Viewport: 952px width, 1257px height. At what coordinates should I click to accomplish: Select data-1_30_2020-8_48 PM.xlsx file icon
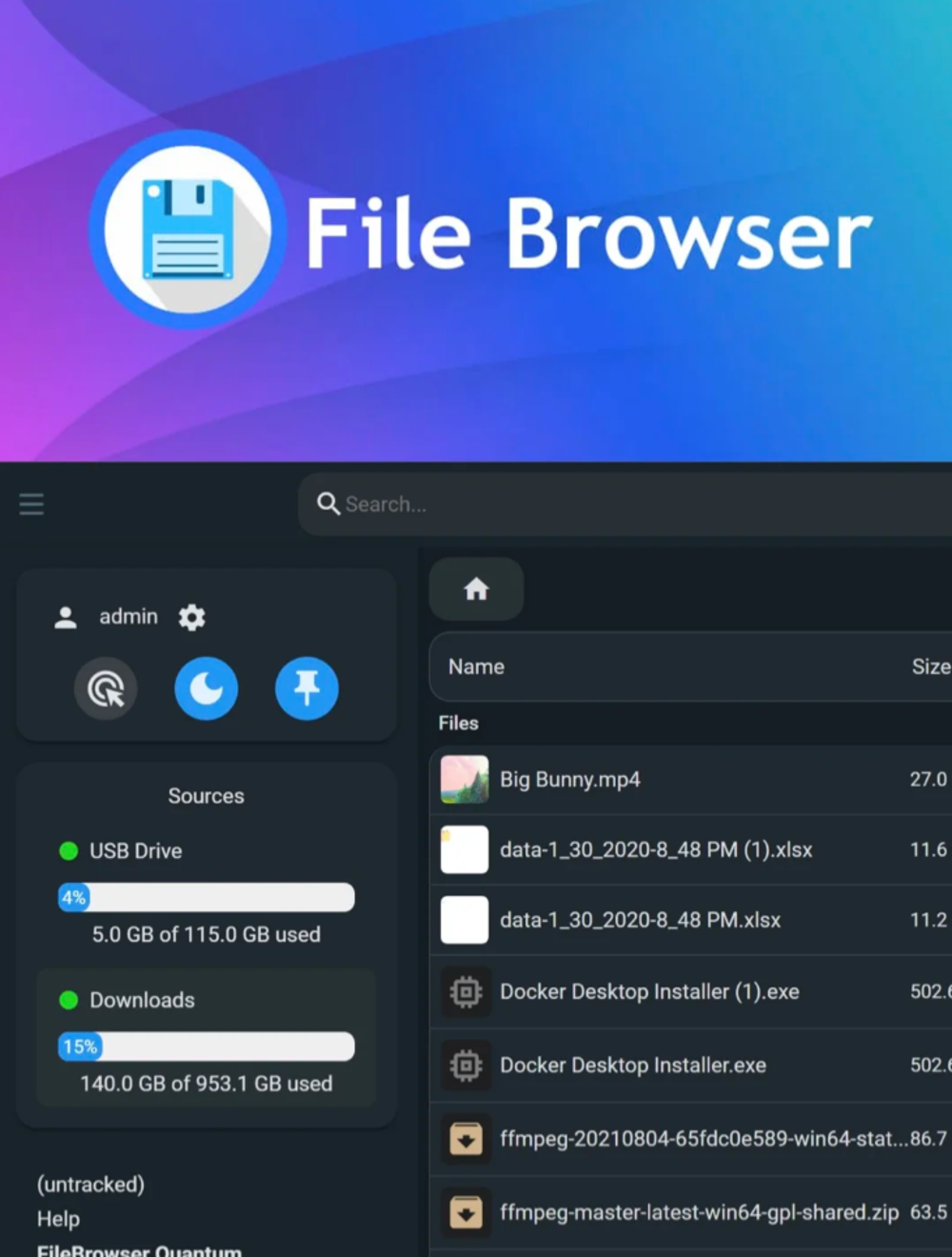465,920
